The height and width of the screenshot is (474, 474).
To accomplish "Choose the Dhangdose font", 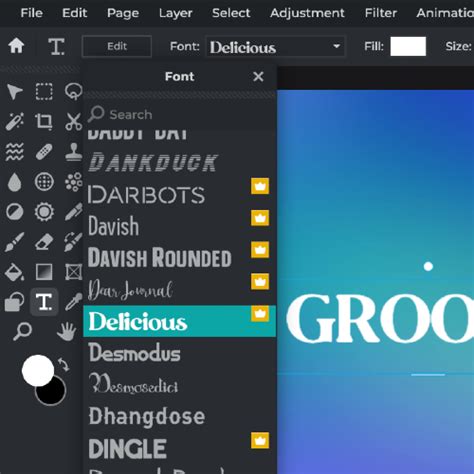I will (x=179, y=417).
